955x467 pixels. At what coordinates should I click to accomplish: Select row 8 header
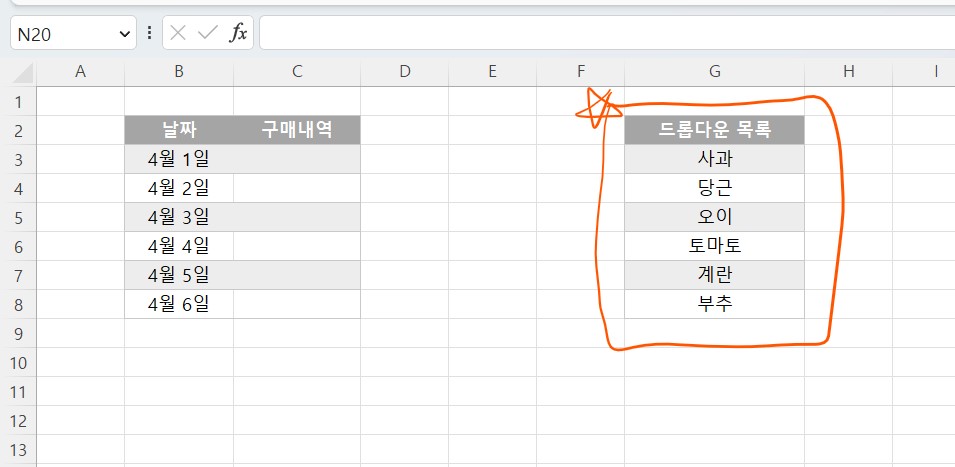pos(18,304)
